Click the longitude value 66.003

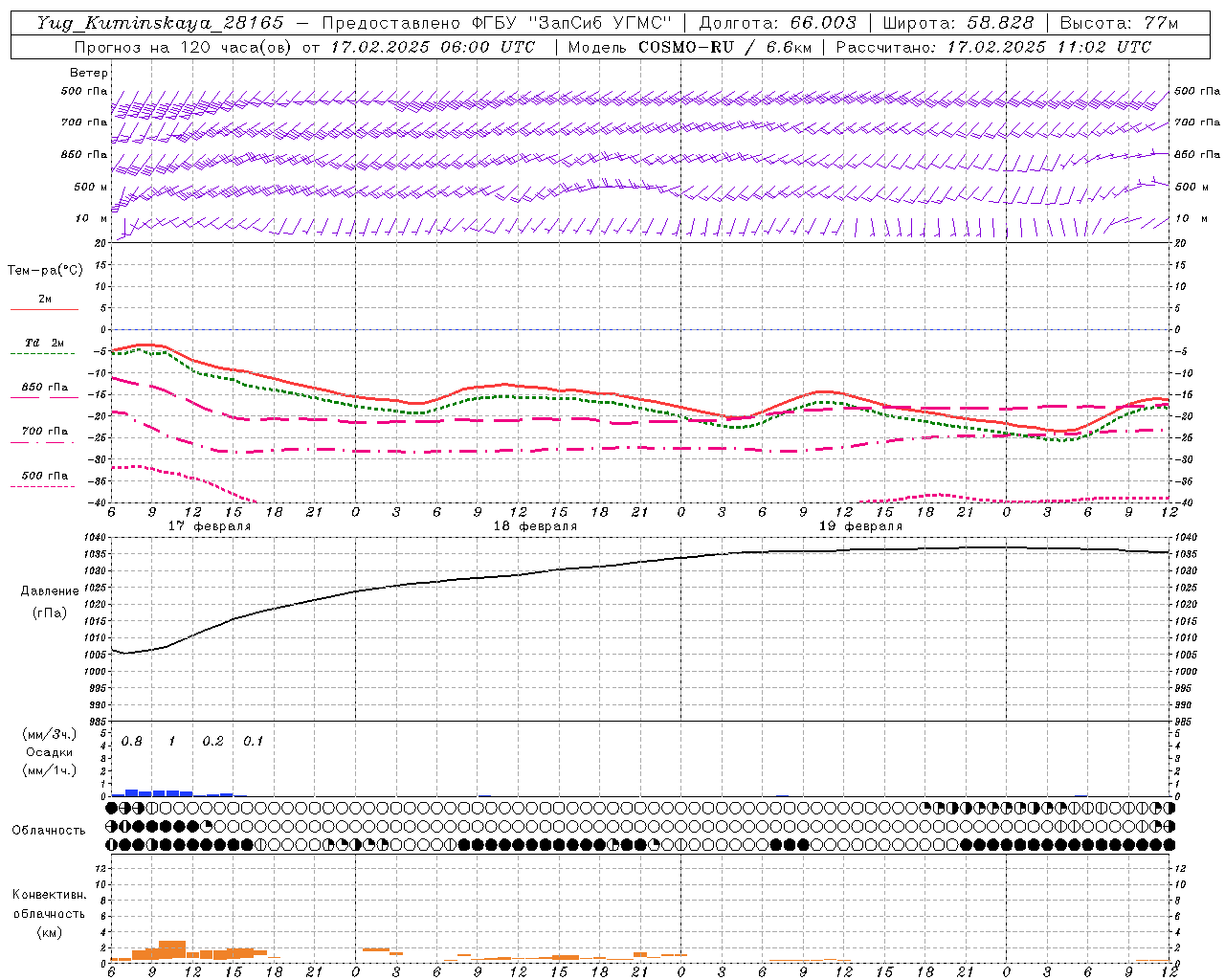point(823,23)
